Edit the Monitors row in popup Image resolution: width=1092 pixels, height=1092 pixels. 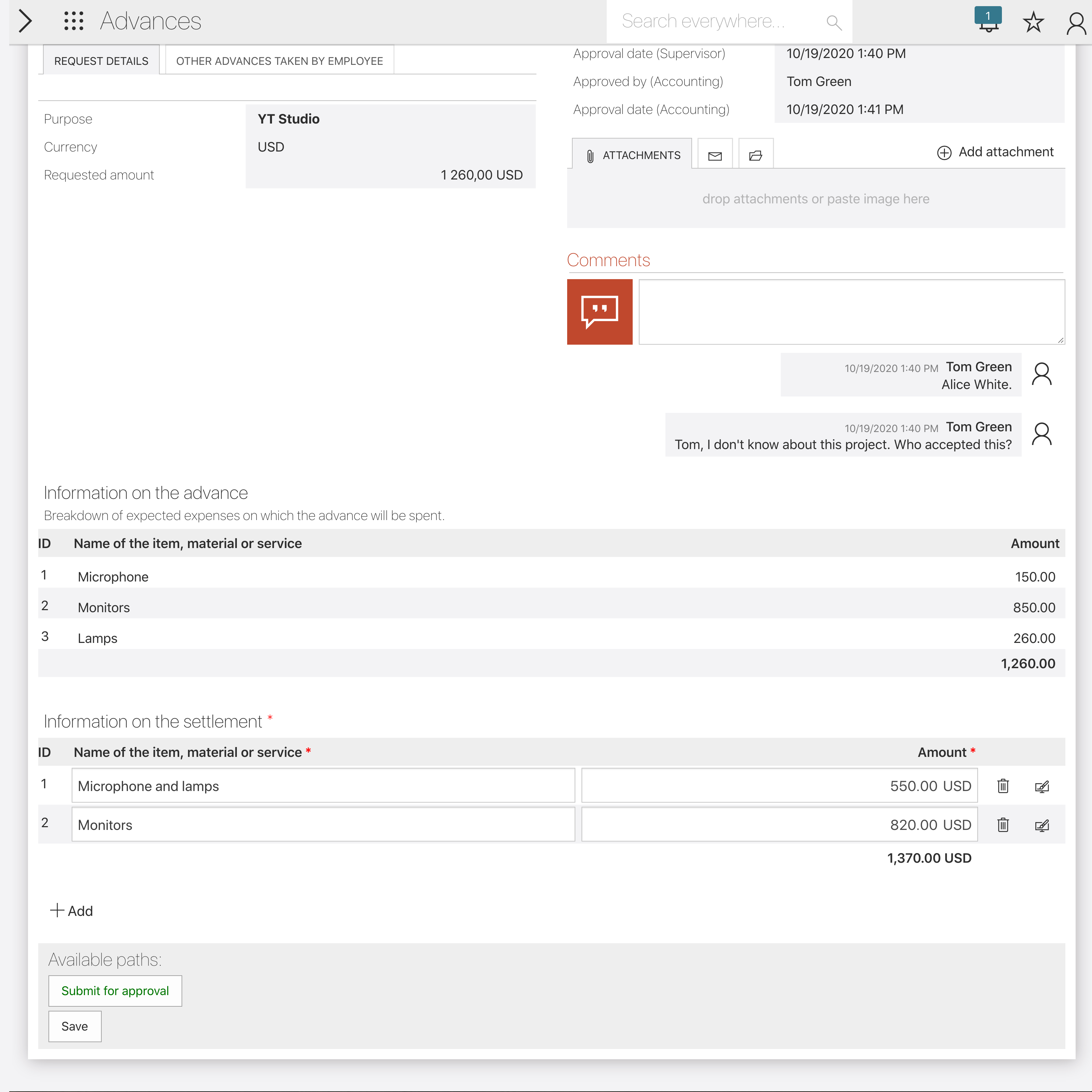tap(1042, 825)
